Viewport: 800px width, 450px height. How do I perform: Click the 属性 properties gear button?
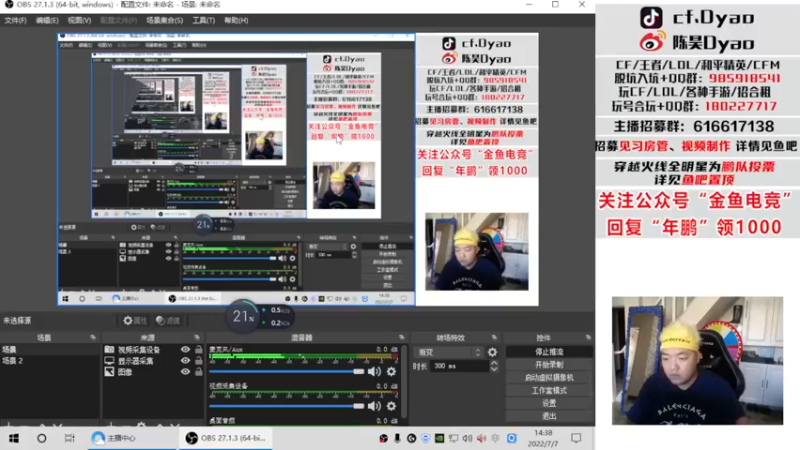coord(135,320)
